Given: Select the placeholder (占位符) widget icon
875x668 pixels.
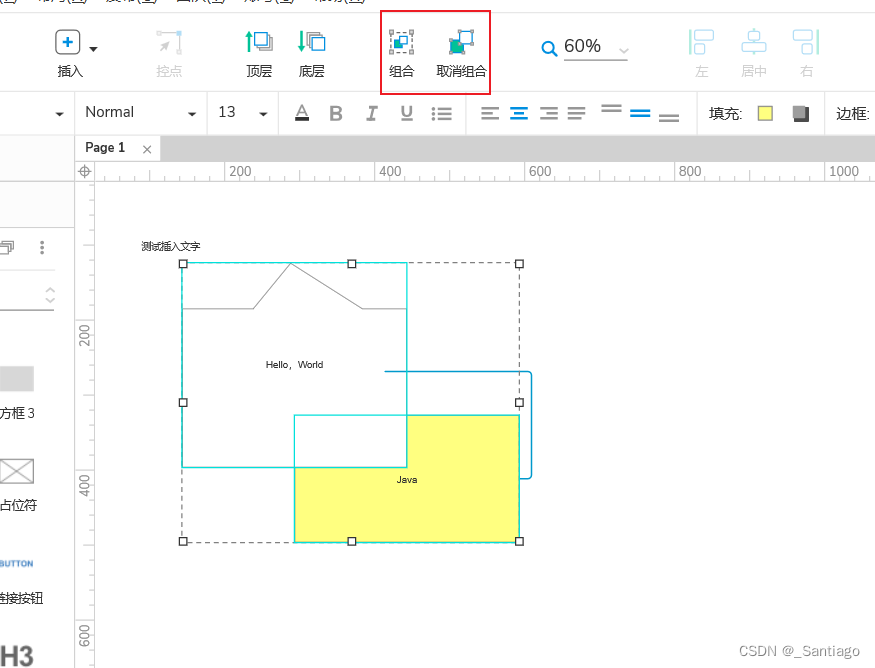Looking at the screenshot, I should coord(17,471).
